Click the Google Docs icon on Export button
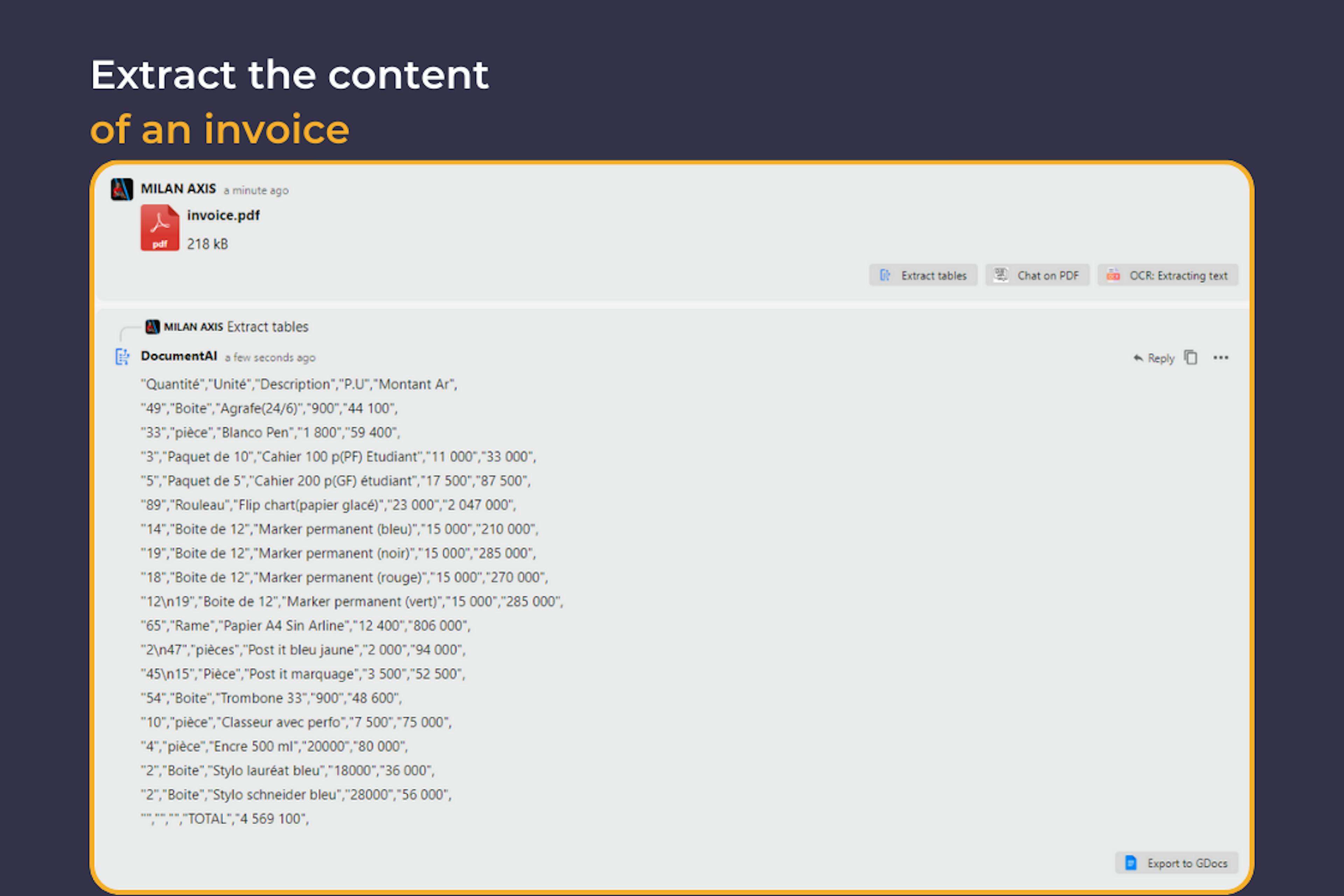The image size is (1344, 896). coord(1131,863)
